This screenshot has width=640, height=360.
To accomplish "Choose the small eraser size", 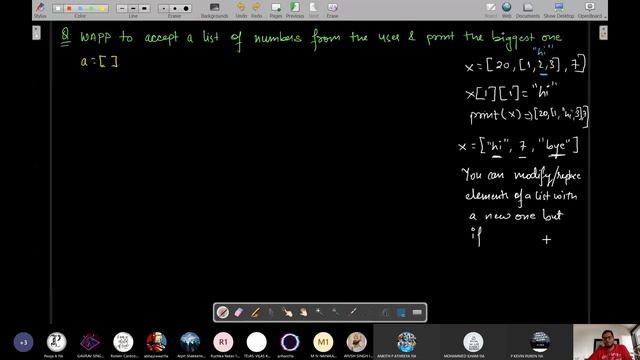I will pos(164,8).
